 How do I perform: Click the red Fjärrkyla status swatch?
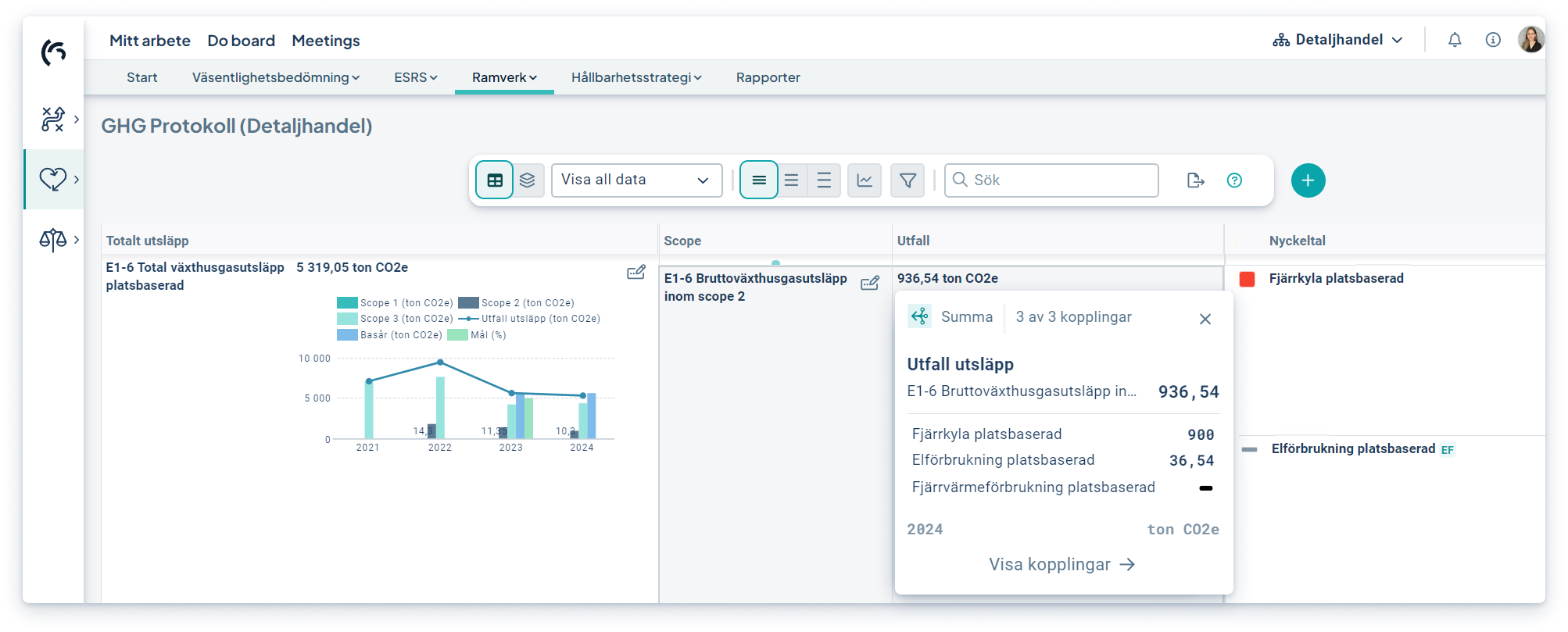tap(1247, 279)
